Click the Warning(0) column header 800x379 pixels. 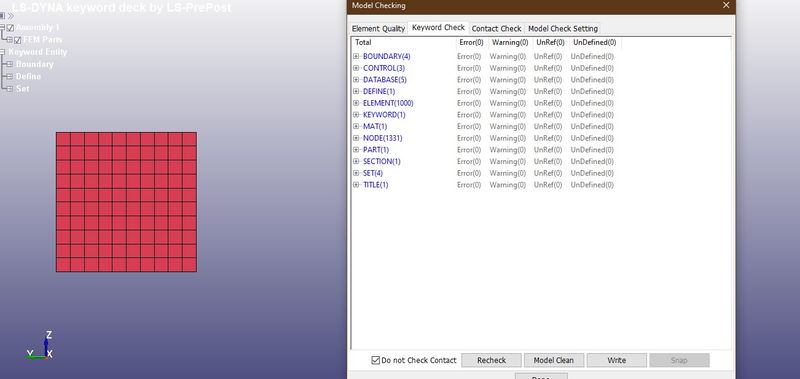pyautogui.click(x=510, y=42)
